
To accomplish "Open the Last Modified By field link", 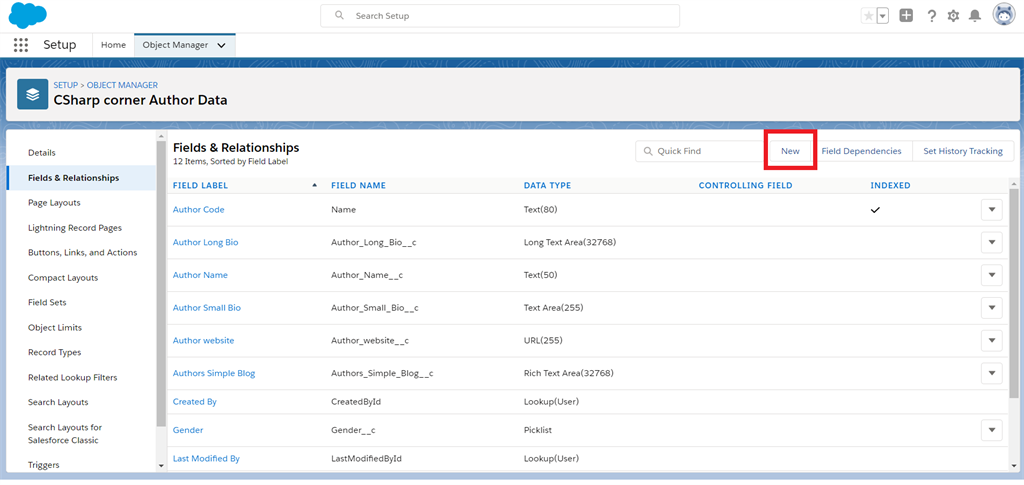I will point(206,458).
